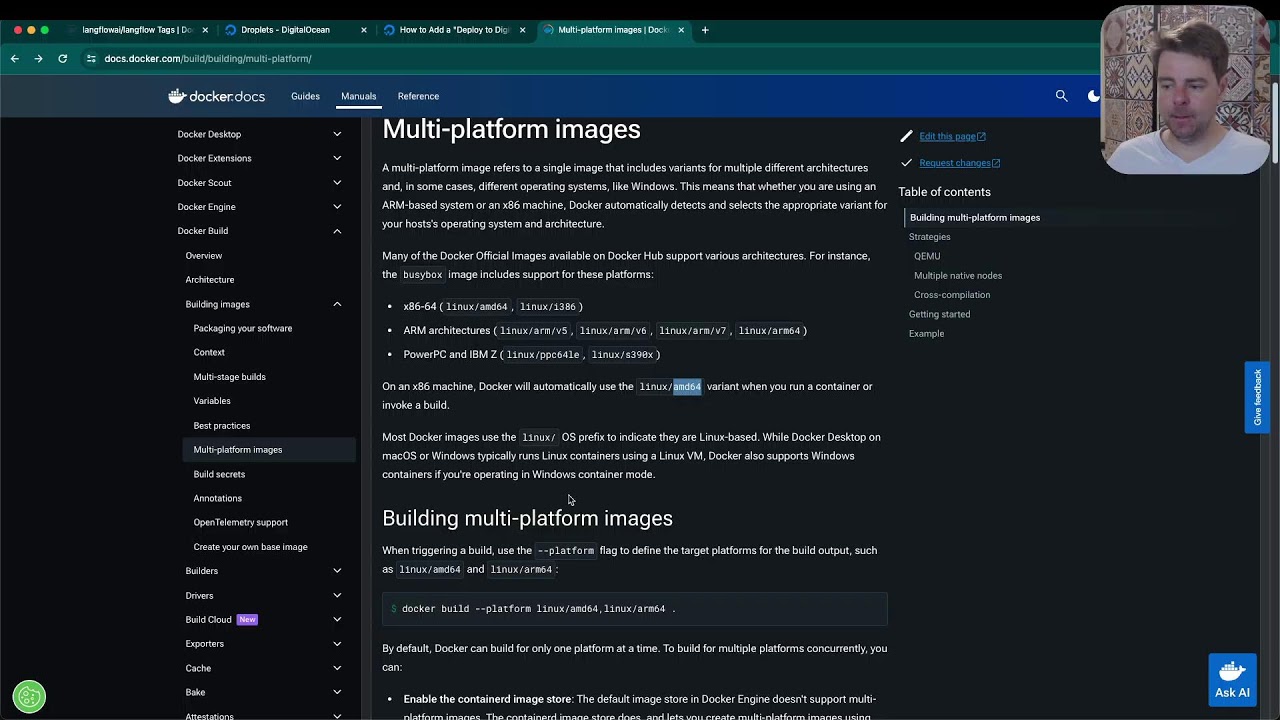Open the docs search magnifier
The width and height of the screenshot is (1280, 720).
tap(1061, 96)
